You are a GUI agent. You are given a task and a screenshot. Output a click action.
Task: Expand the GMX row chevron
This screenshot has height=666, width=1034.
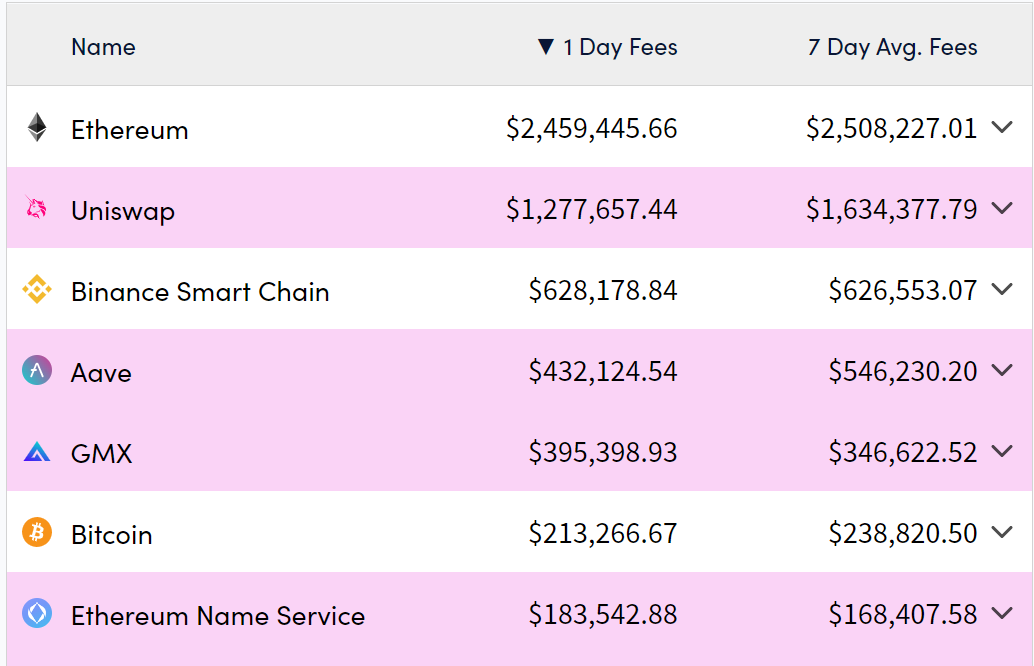coord(1002,452)
